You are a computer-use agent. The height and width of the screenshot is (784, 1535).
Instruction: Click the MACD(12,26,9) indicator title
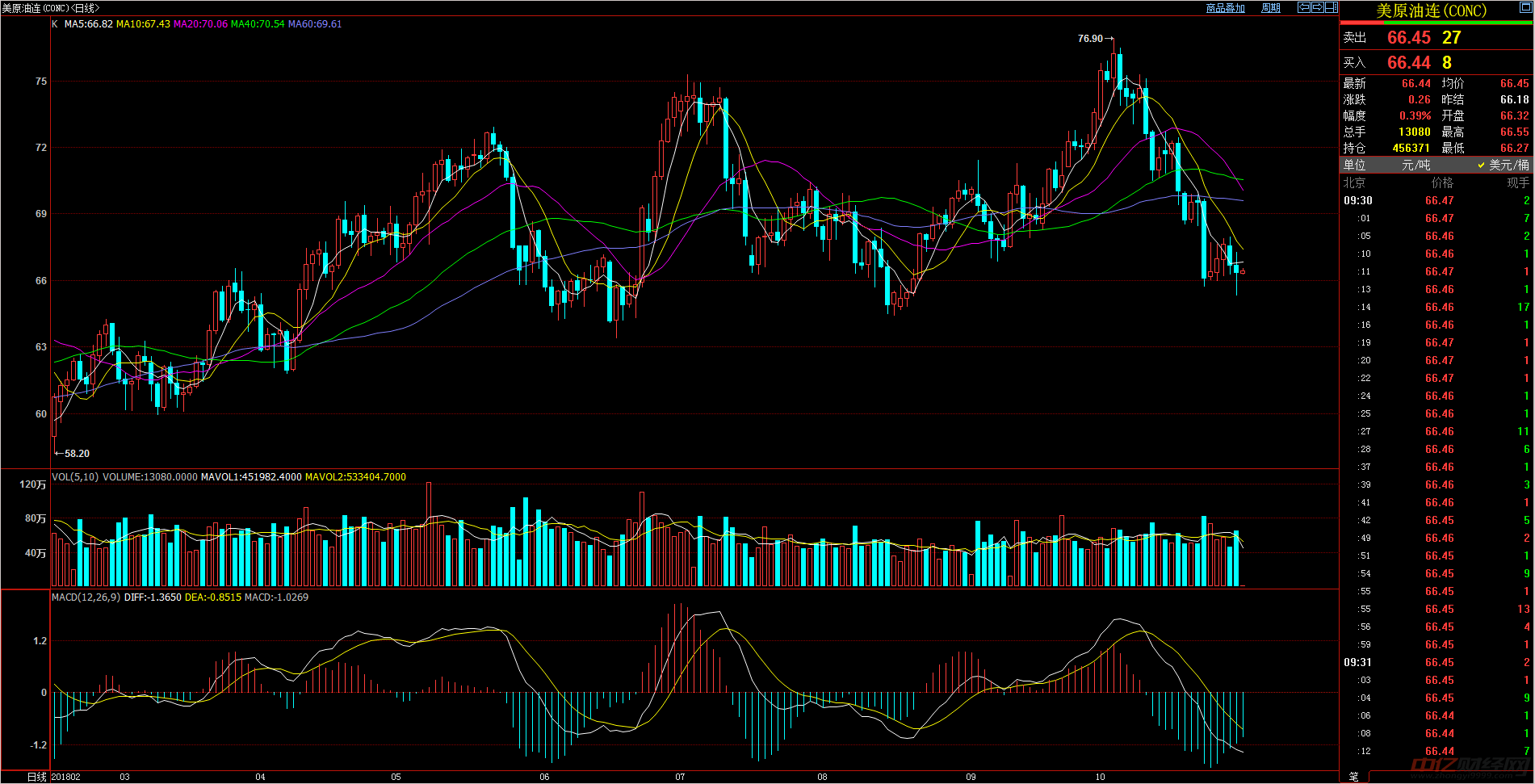pos(86,597)
